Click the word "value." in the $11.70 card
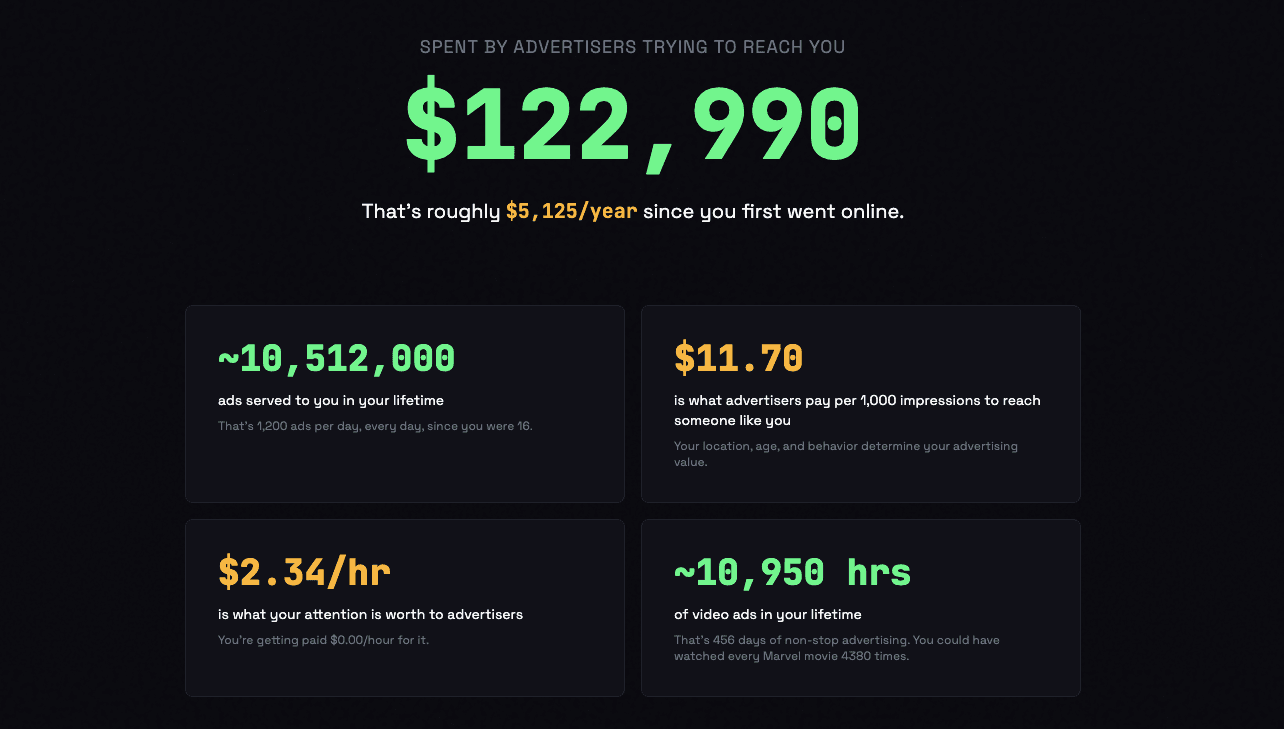 [690, 463]
